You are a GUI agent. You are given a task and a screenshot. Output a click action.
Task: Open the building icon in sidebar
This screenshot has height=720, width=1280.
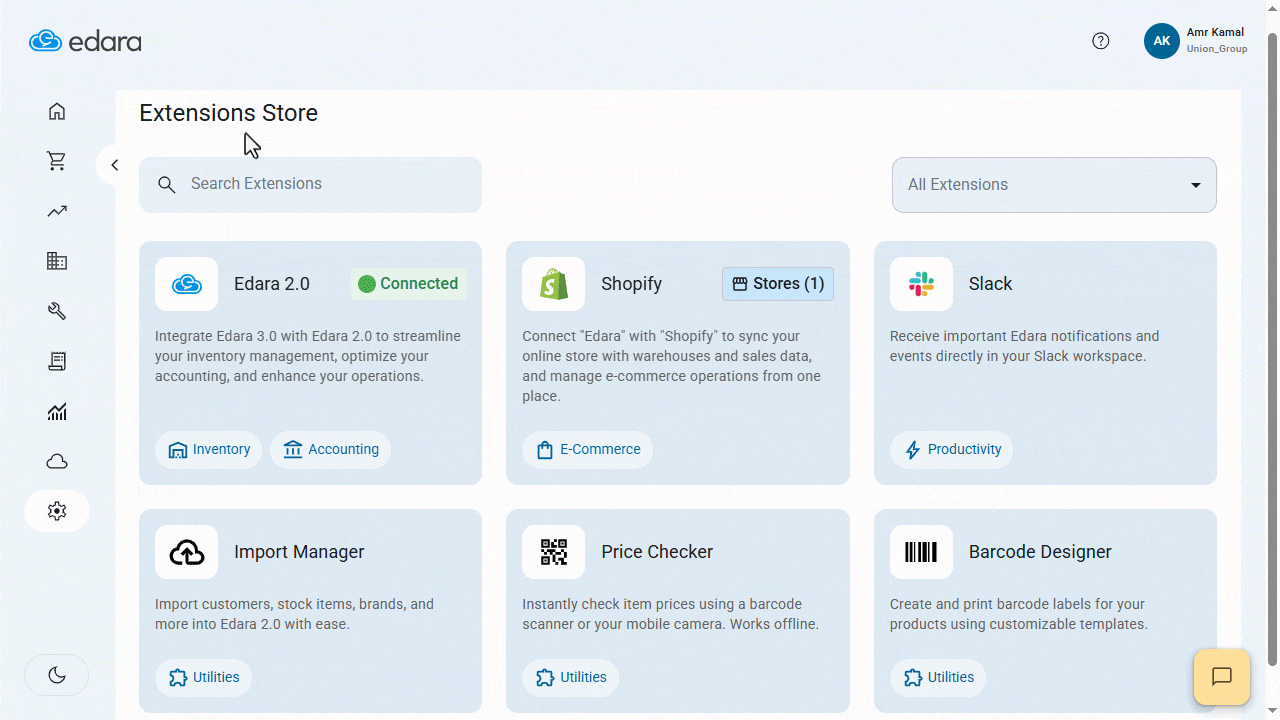click(57, 261)
